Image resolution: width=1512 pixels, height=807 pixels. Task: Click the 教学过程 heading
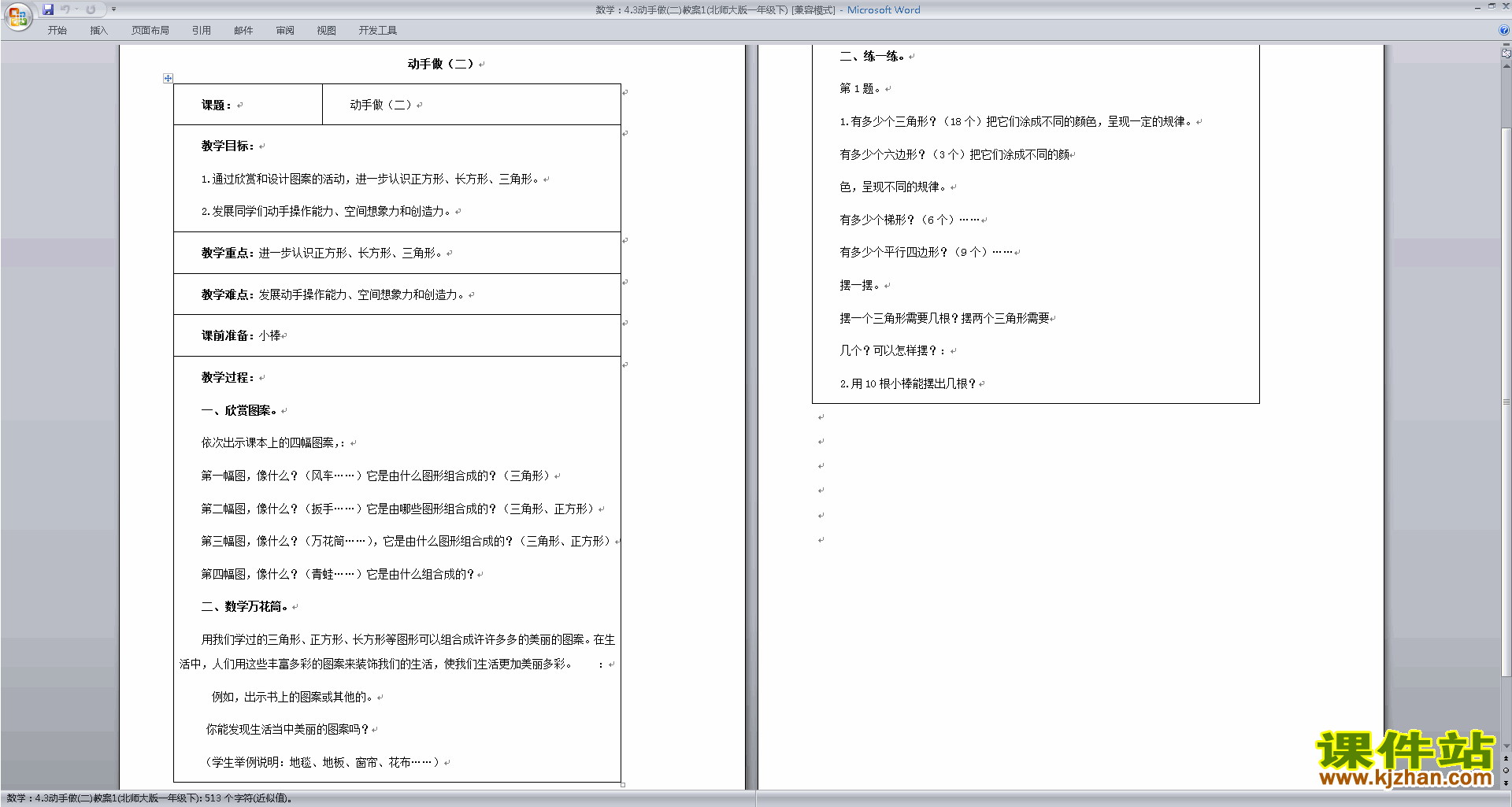228,377
